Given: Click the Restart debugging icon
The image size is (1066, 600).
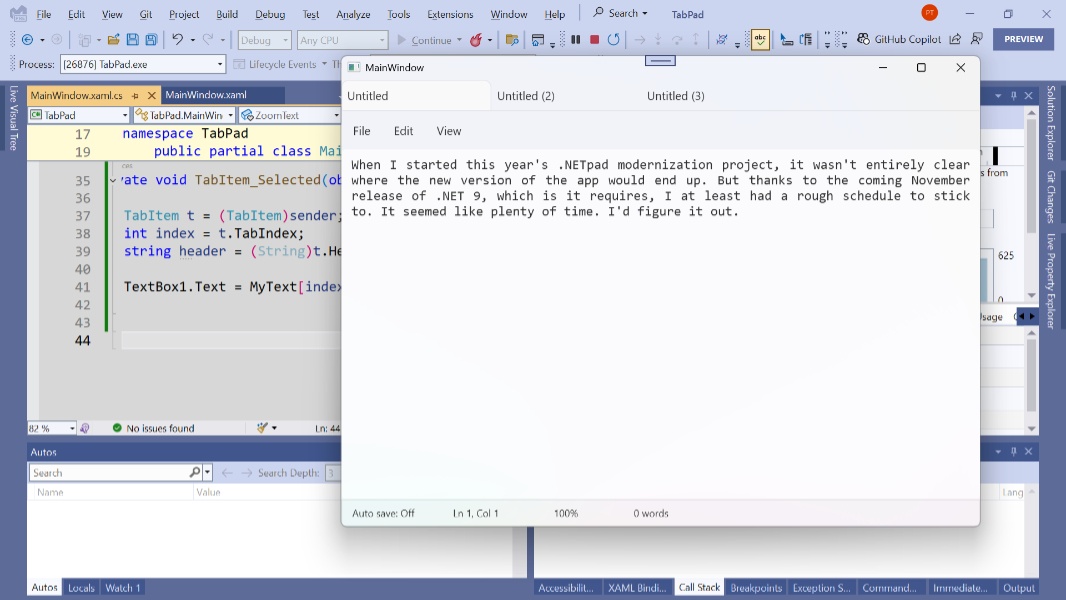Looking at the screenshot, I should 613,41.
